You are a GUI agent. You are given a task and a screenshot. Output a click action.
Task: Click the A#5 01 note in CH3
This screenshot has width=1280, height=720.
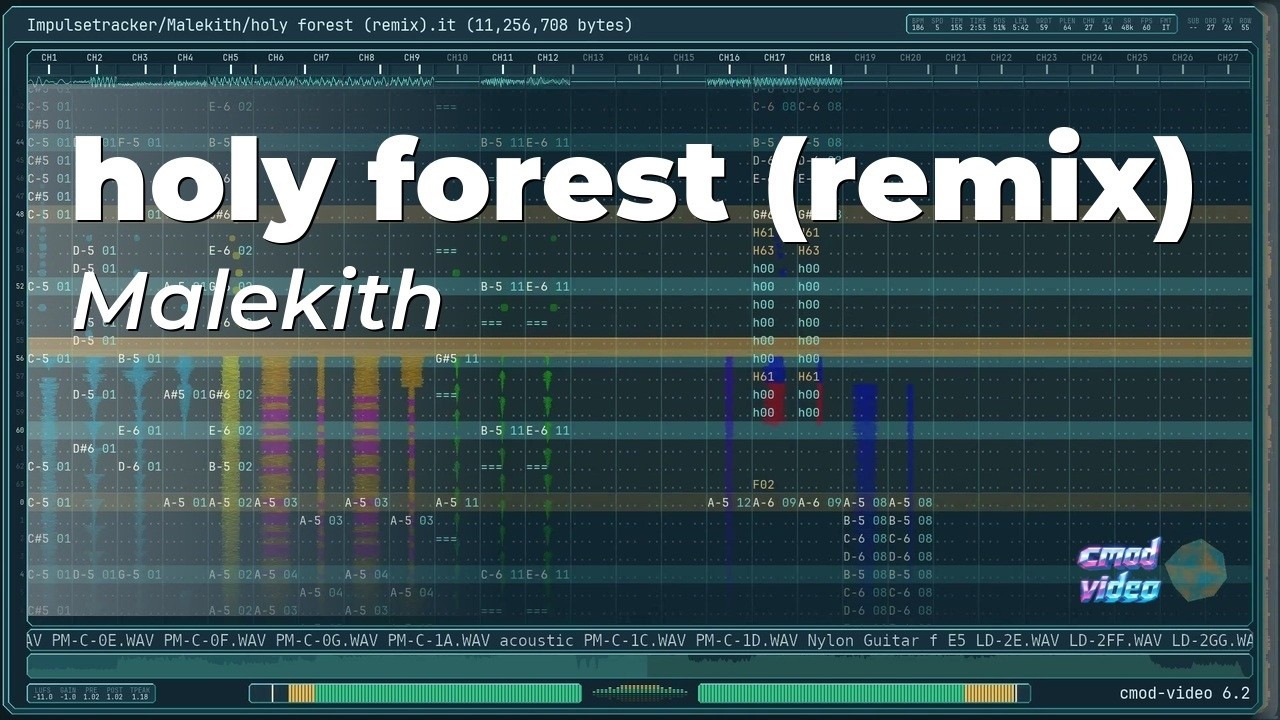185,394
